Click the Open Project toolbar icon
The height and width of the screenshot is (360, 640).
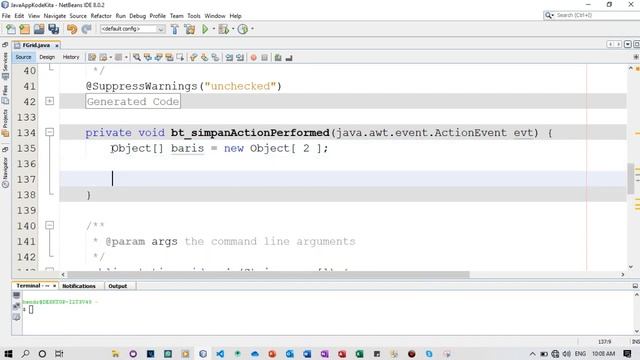39,29
